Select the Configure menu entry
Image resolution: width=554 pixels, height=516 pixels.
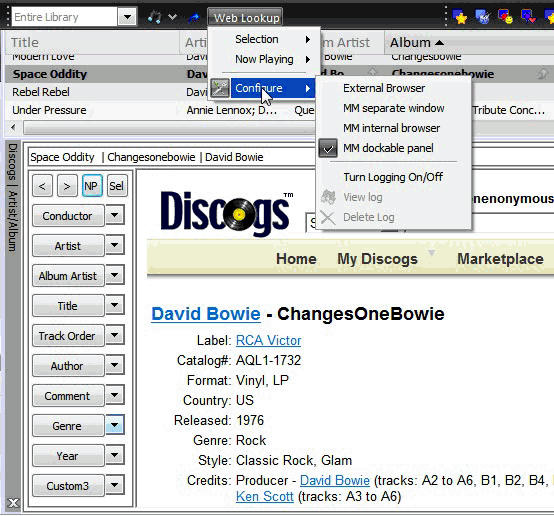273,88
